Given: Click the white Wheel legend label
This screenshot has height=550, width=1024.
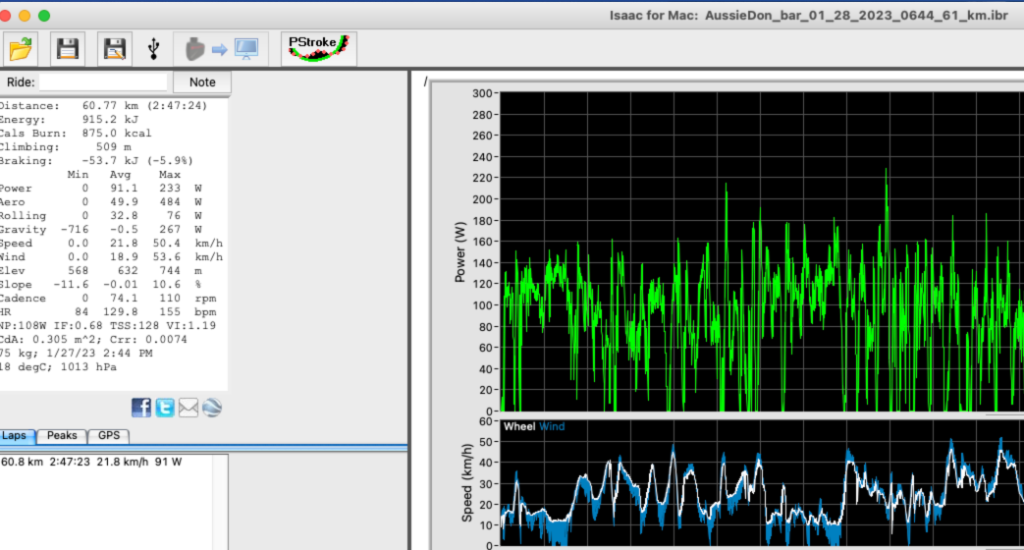Looking at the screenshot, I should click(x=519, y=427).
